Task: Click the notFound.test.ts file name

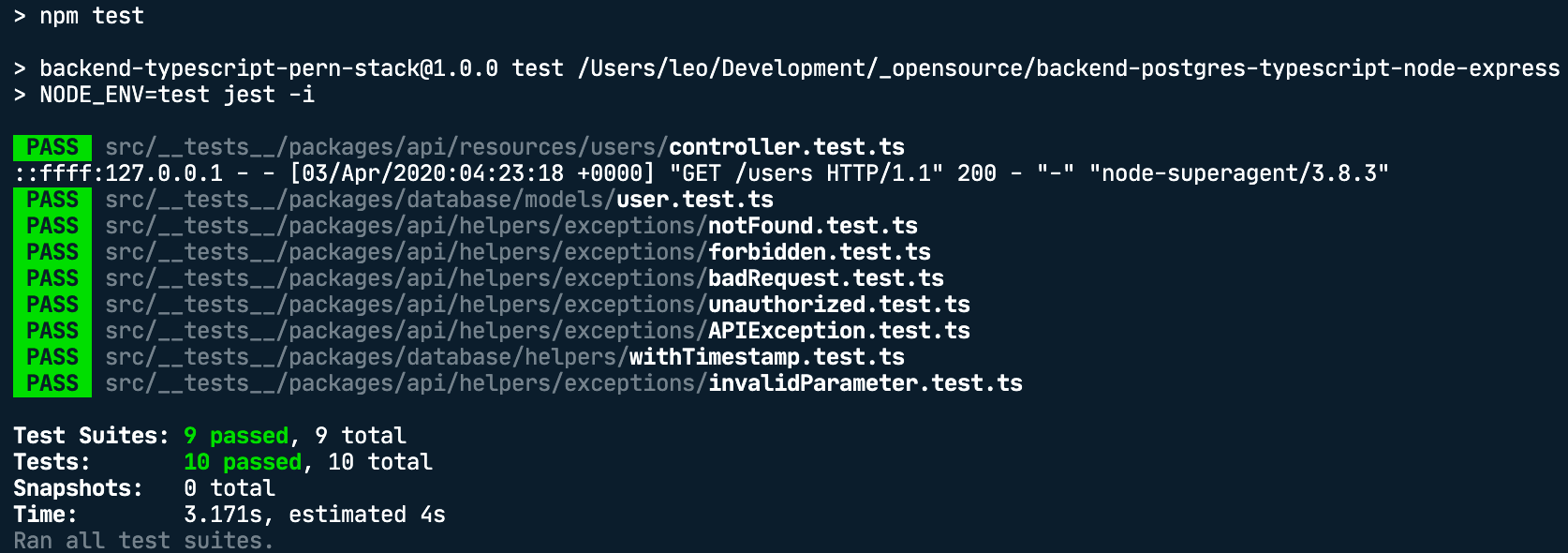Action: click(x=812, y=226)
